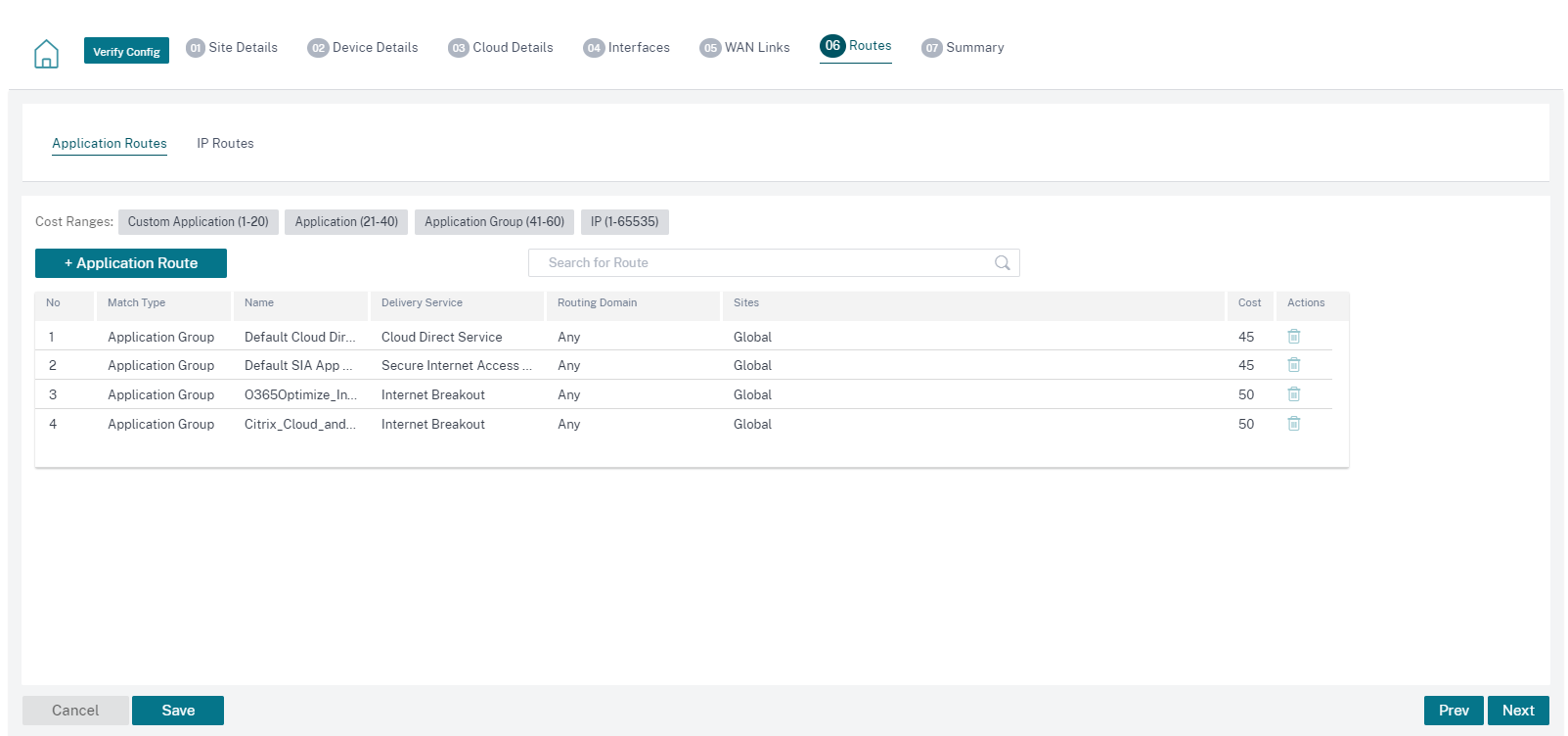Screen dimensions: 1568x736
Task: Go to Cloud Details step
Action: pyautogui.click(x=501, y=47)
